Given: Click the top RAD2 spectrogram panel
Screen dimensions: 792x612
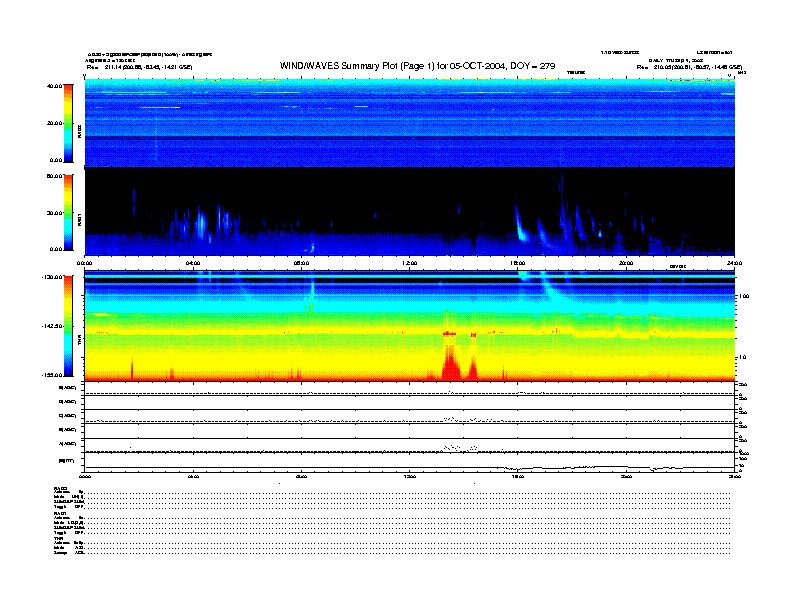Looking at the screenshot, I should [x=409, y=122].
